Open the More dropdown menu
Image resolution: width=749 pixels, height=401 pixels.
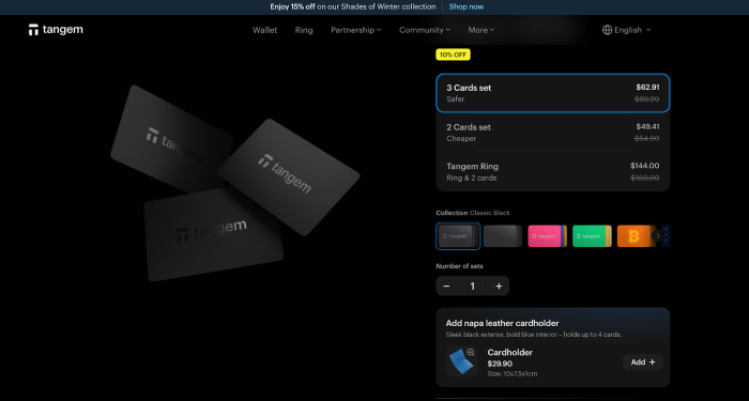[481, 30]
